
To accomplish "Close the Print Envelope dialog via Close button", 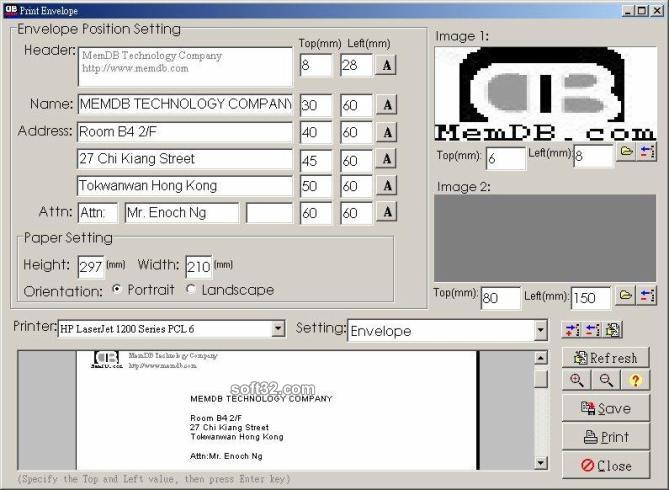I will [x=606, y=465].
